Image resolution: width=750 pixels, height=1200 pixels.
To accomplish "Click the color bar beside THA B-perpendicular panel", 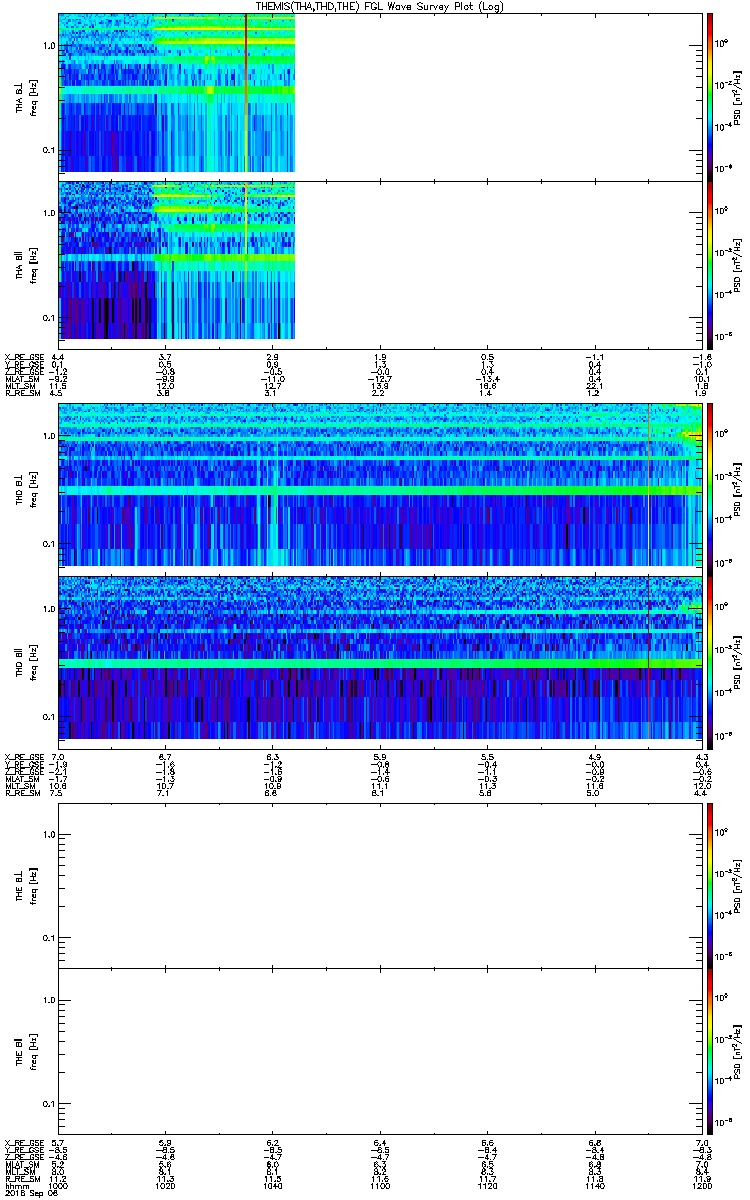I will (708, 95).
